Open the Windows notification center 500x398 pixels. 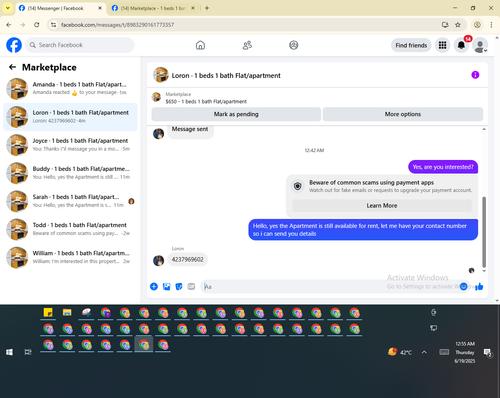487,352
